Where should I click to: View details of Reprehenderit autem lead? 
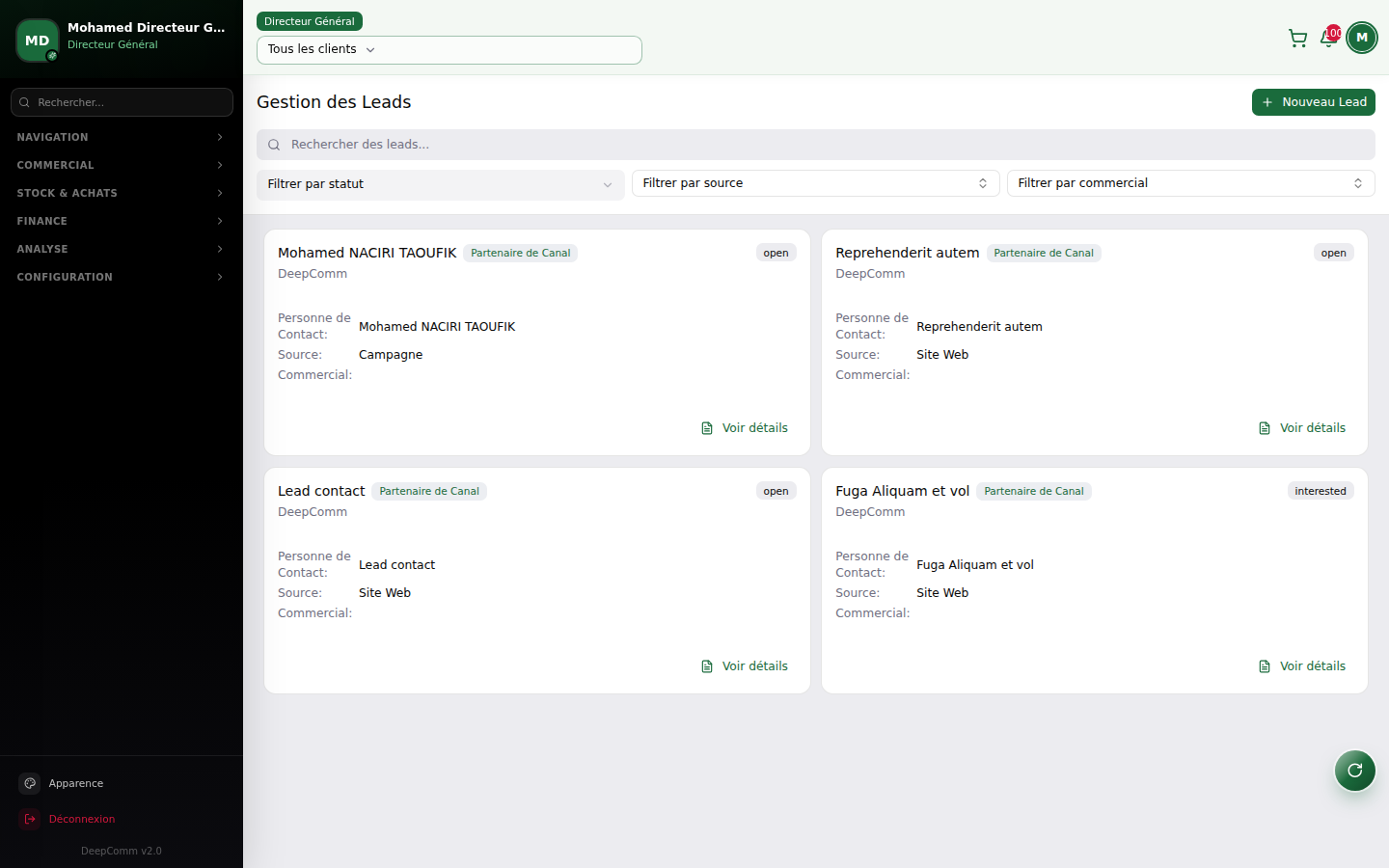point(1301,428)
